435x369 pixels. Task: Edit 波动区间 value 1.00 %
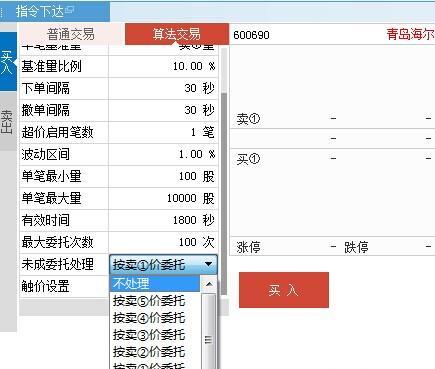[x=163, y=154]
